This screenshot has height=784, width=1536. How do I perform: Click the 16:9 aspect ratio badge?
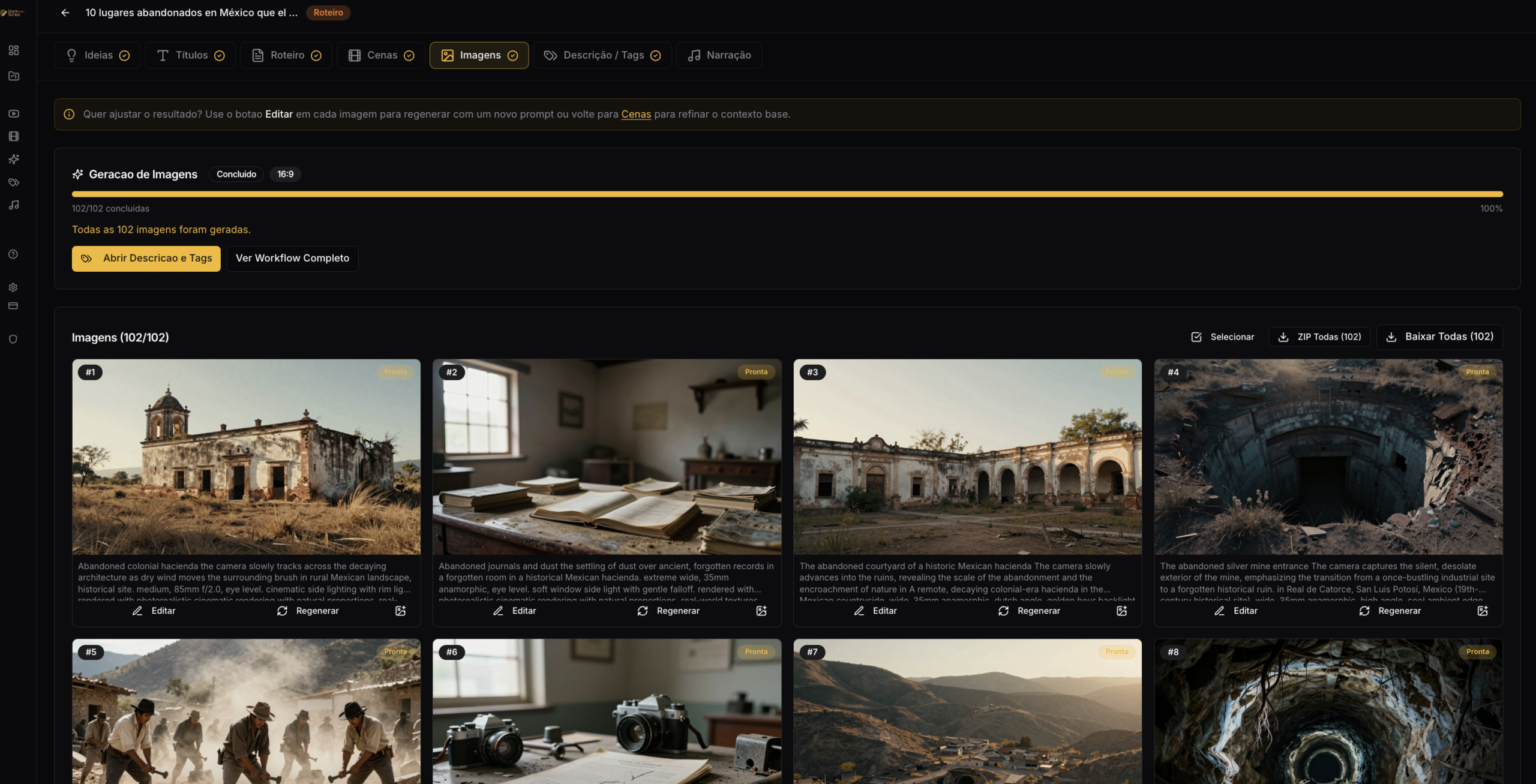click(286, 174)
